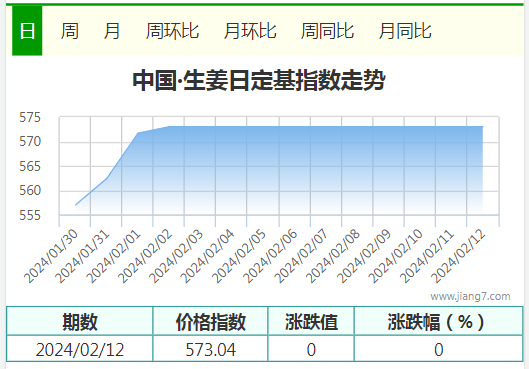Select the 573.04 price index cell
Screen dimensions: 529x369
pos(210,349)
